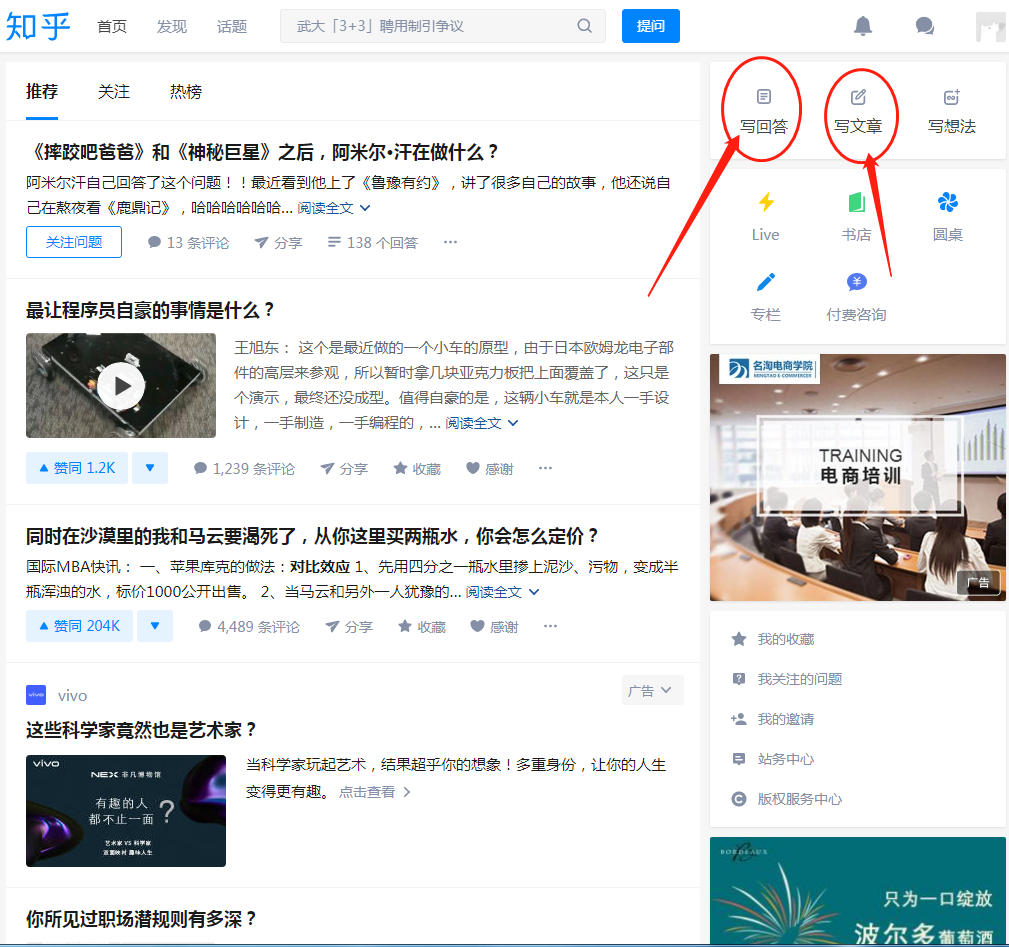This screenshot has height=947, width=1009.
Task: Open Zhihu Live from the creation panel
Action: click(765, 215)
